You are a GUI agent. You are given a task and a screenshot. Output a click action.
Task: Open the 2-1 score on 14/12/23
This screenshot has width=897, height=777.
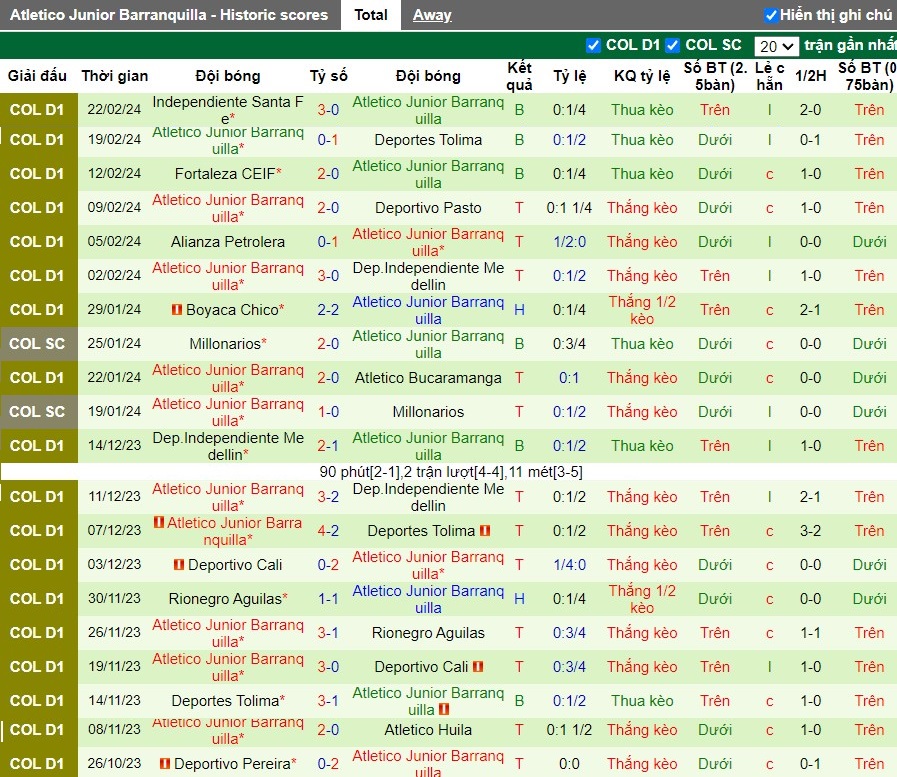point(328,446)
